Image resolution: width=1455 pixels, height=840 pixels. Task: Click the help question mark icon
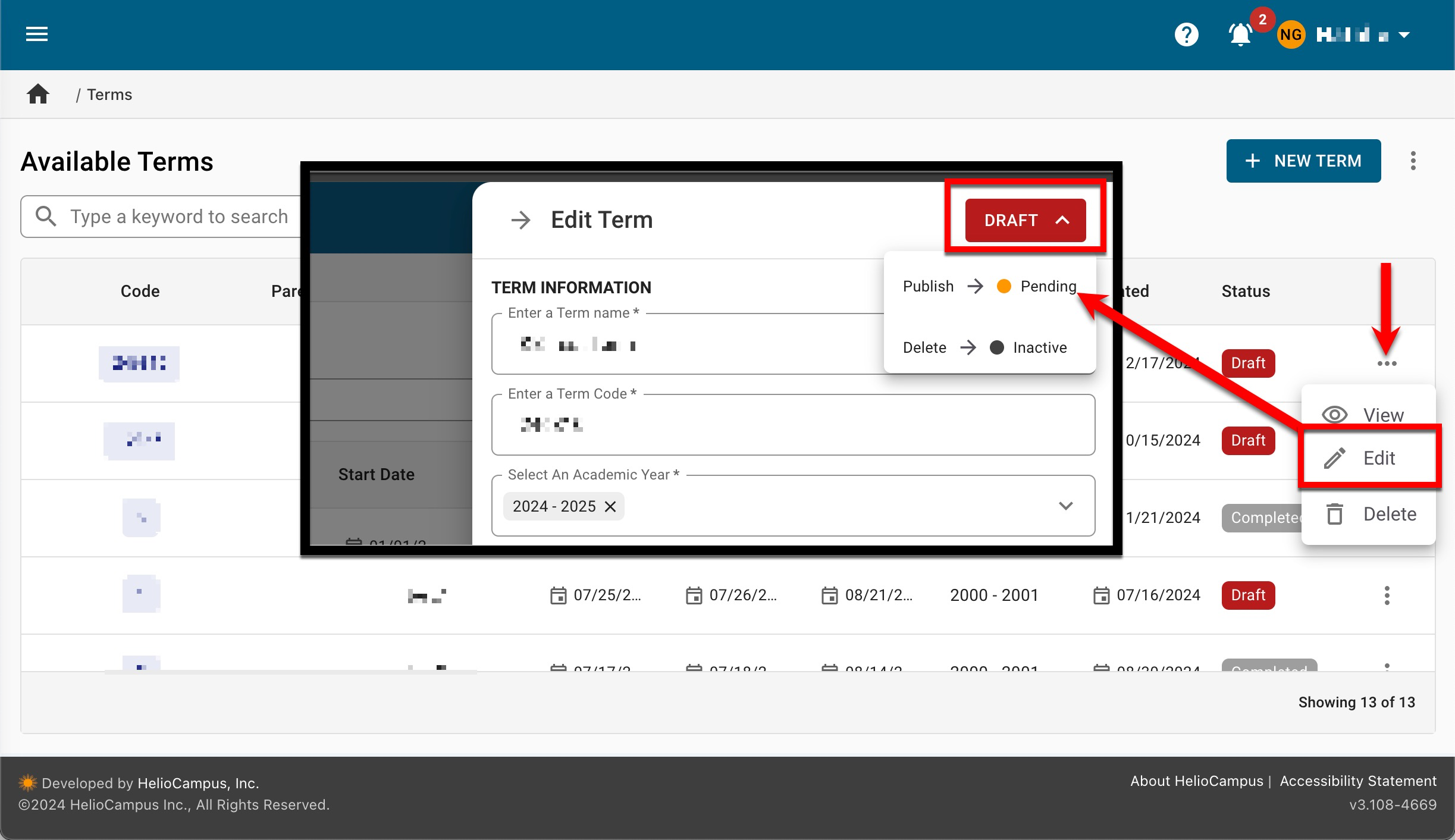pyautogui.click(x=1186, y=35)
